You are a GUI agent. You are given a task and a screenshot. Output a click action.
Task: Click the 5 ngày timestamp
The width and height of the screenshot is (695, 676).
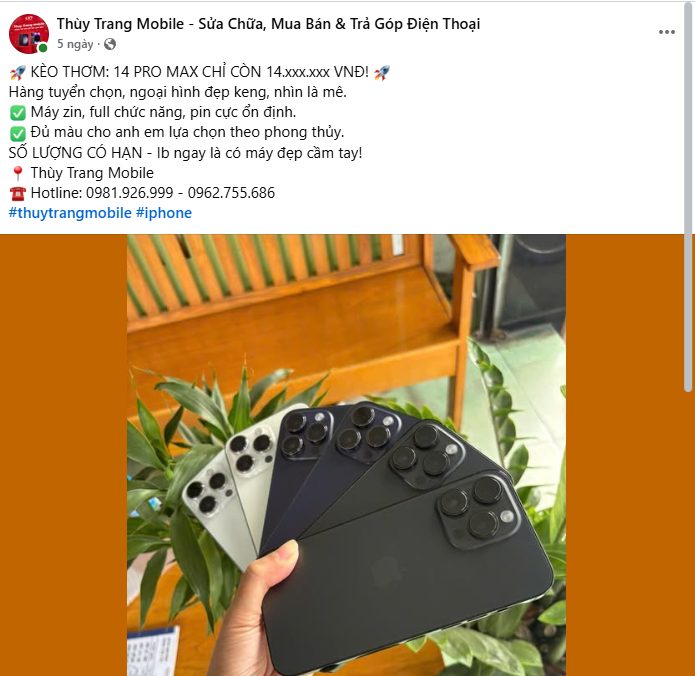[x=75, y=44]
